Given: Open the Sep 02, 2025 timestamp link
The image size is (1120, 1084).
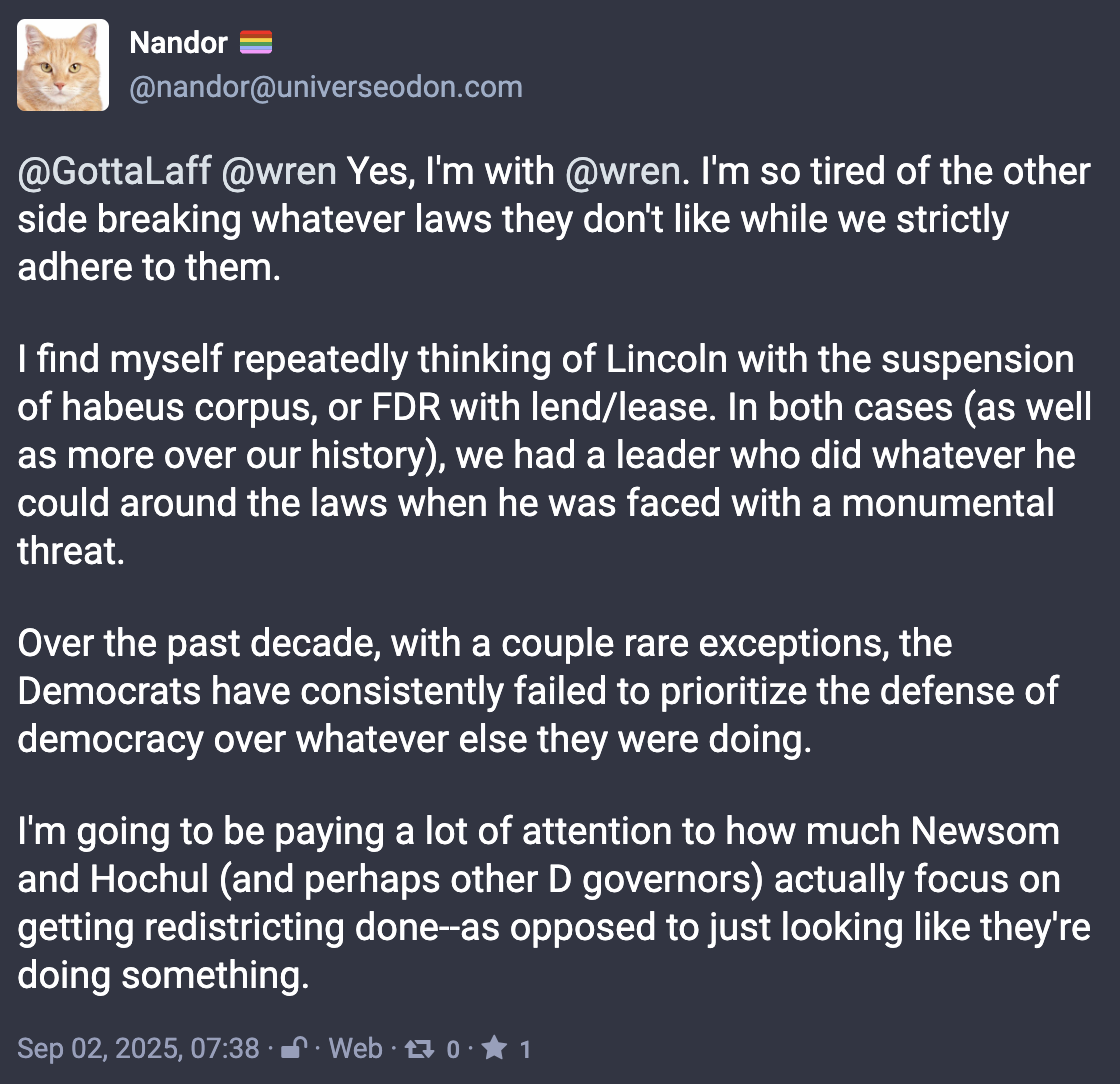Looking at the screenshot, I should click(139, 1048).
